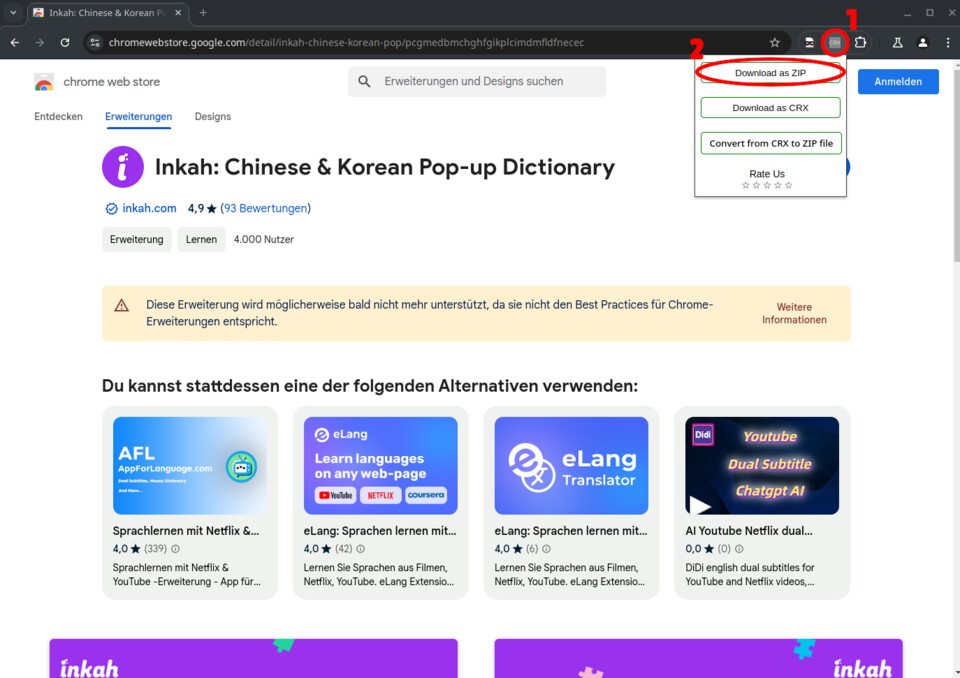Click the CRX extractor extension icon
Image resolution: width=960 pixels, height=678 pixels.
coord(834,43)
